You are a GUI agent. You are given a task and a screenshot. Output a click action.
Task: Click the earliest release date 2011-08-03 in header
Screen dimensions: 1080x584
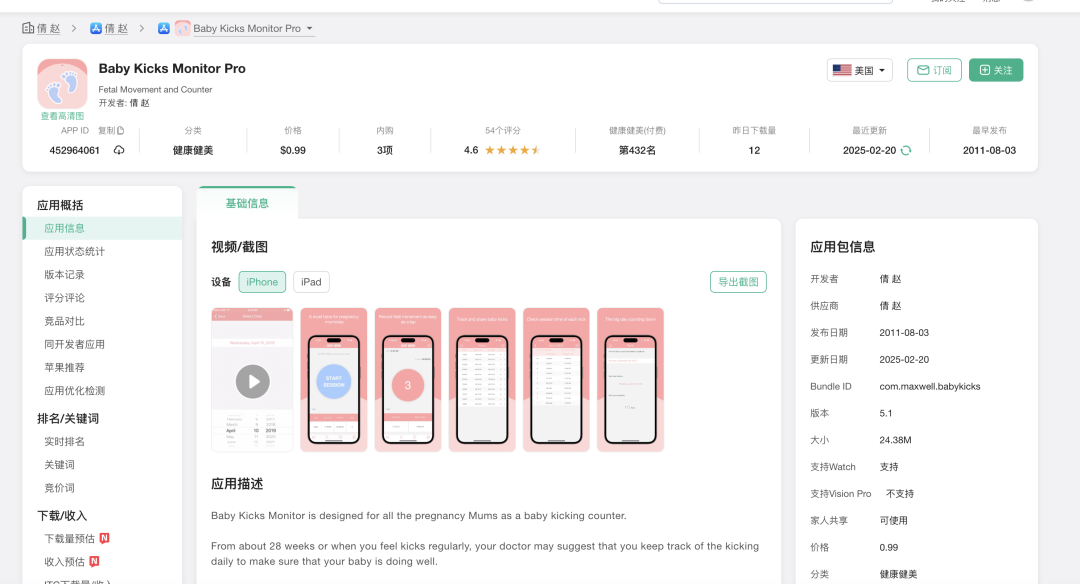989,150
